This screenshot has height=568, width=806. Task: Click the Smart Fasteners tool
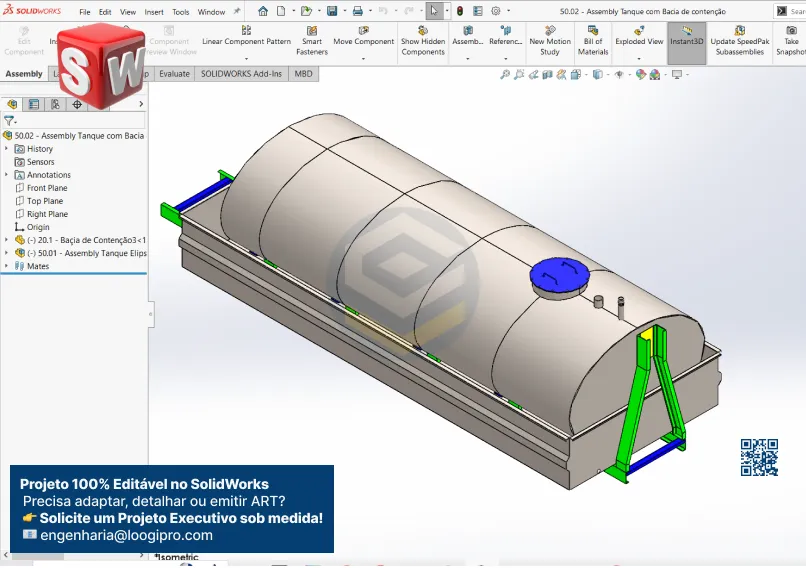point(312,41)
